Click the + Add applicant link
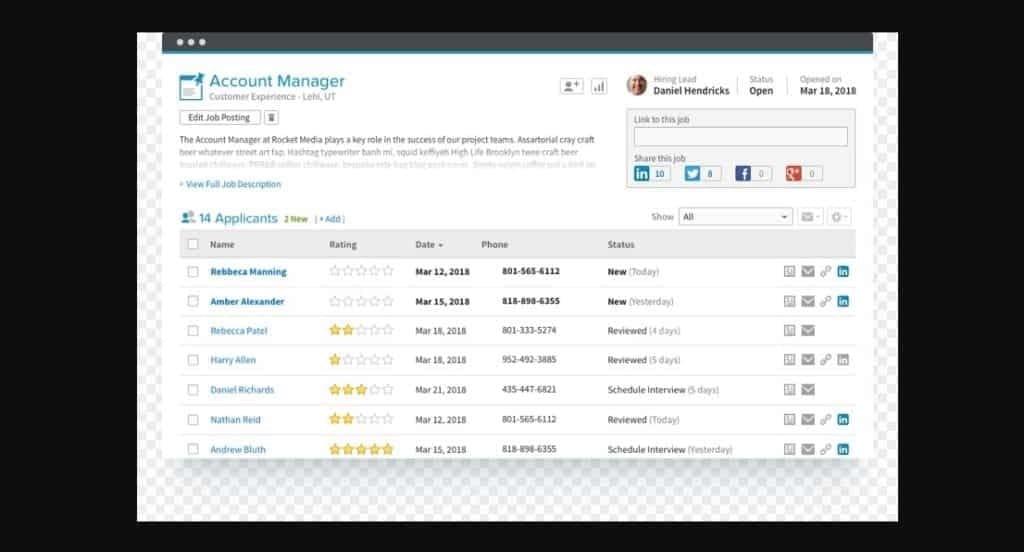This screenshot has height=552, width=1024. click(x=330, y=219)
